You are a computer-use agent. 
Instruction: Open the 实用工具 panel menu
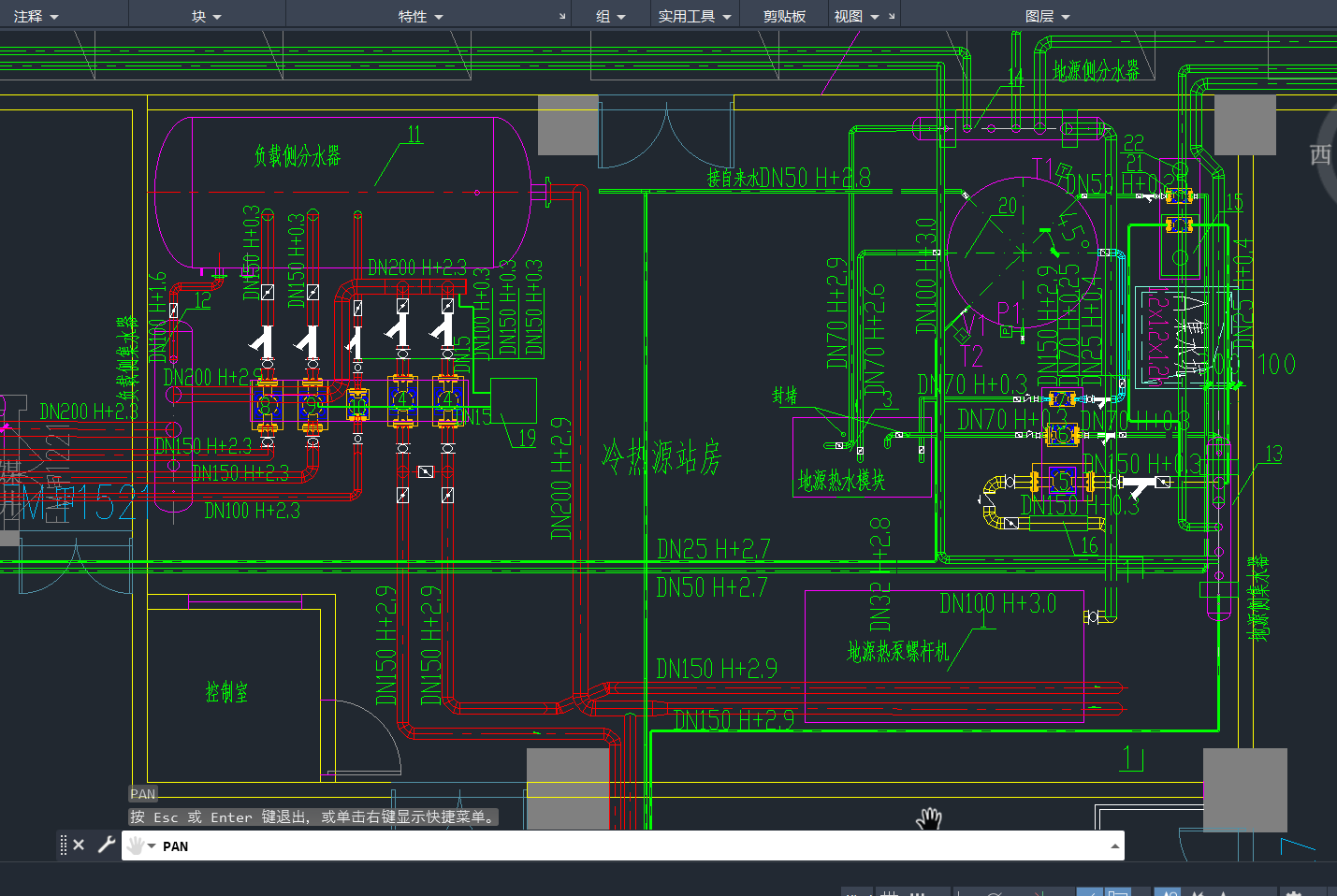coord(694,17)
